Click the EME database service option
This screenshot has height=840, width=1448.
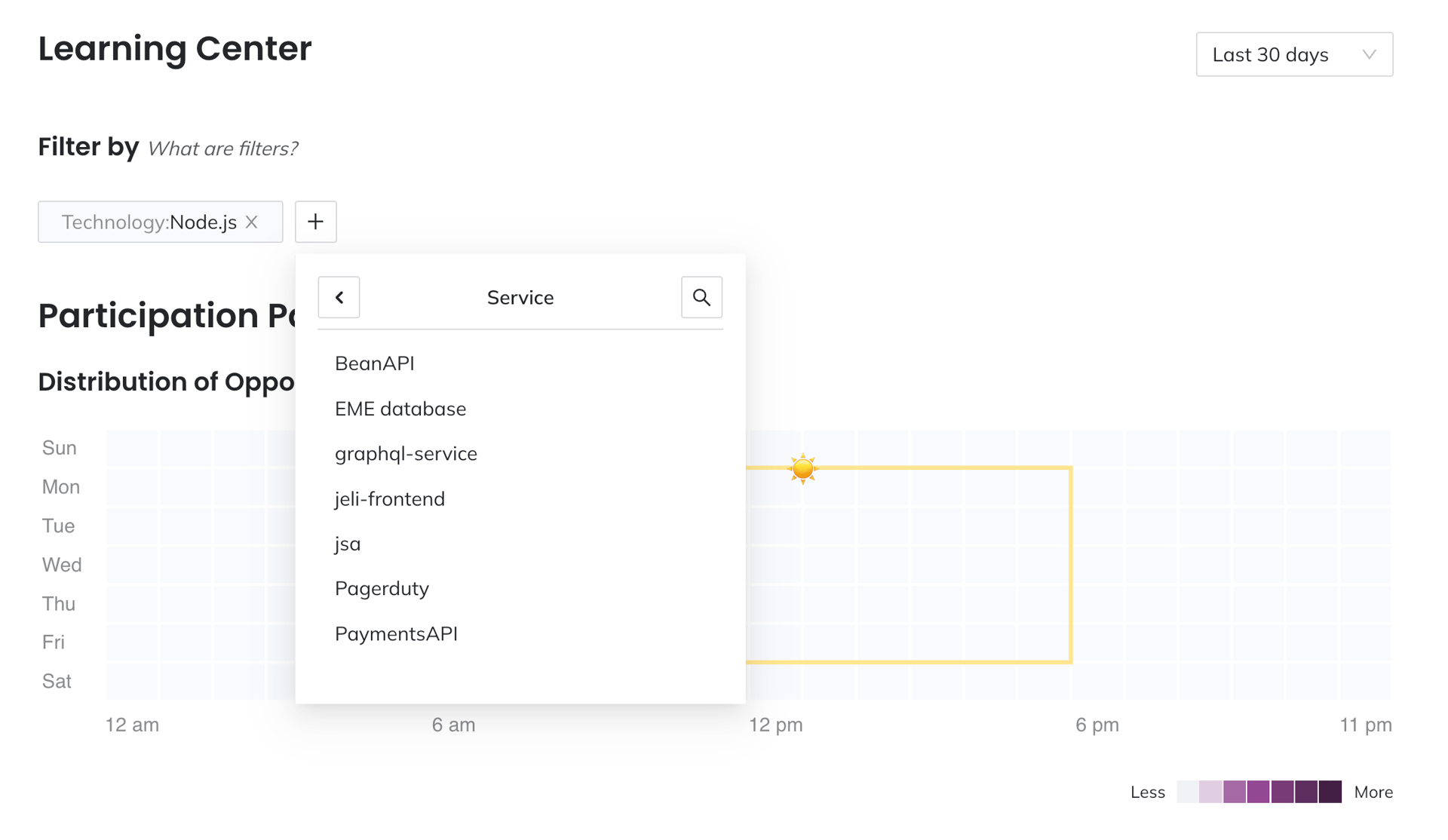(400, 408)
